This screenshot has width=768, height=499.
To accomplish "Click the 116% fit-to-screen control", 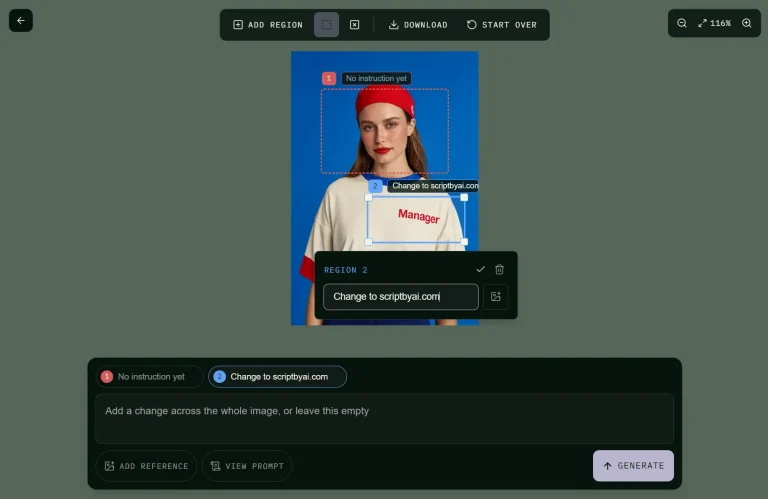I will 715,23.
